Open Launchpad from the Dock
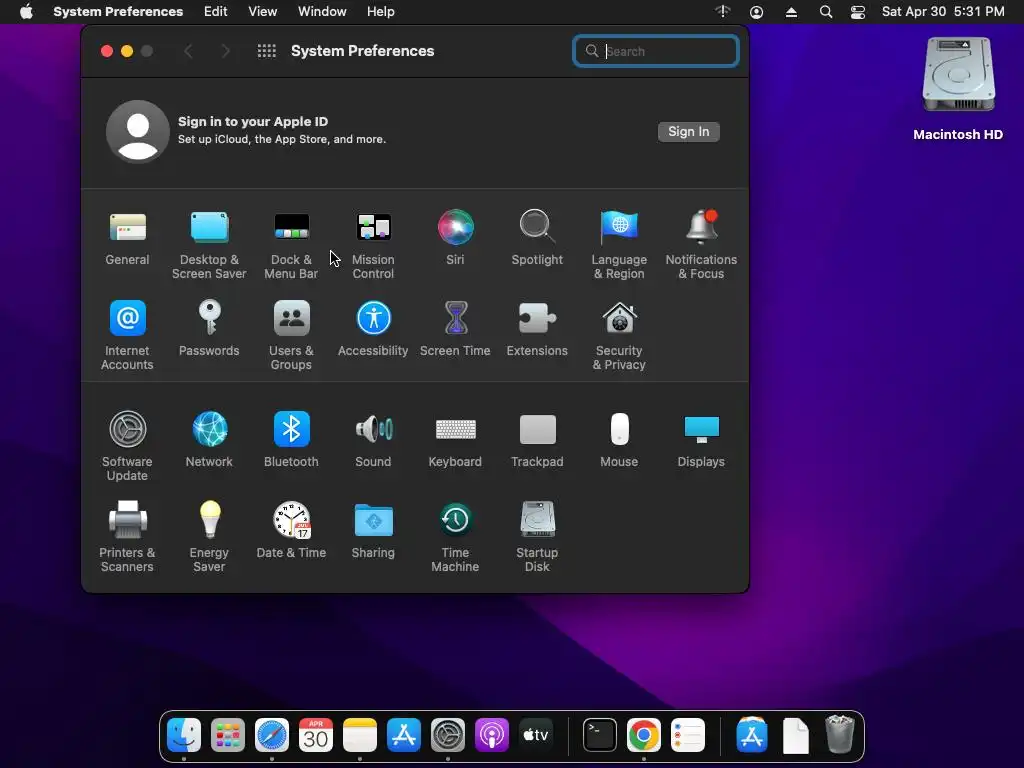This screenshot has height=768, width=1024. 228,736
